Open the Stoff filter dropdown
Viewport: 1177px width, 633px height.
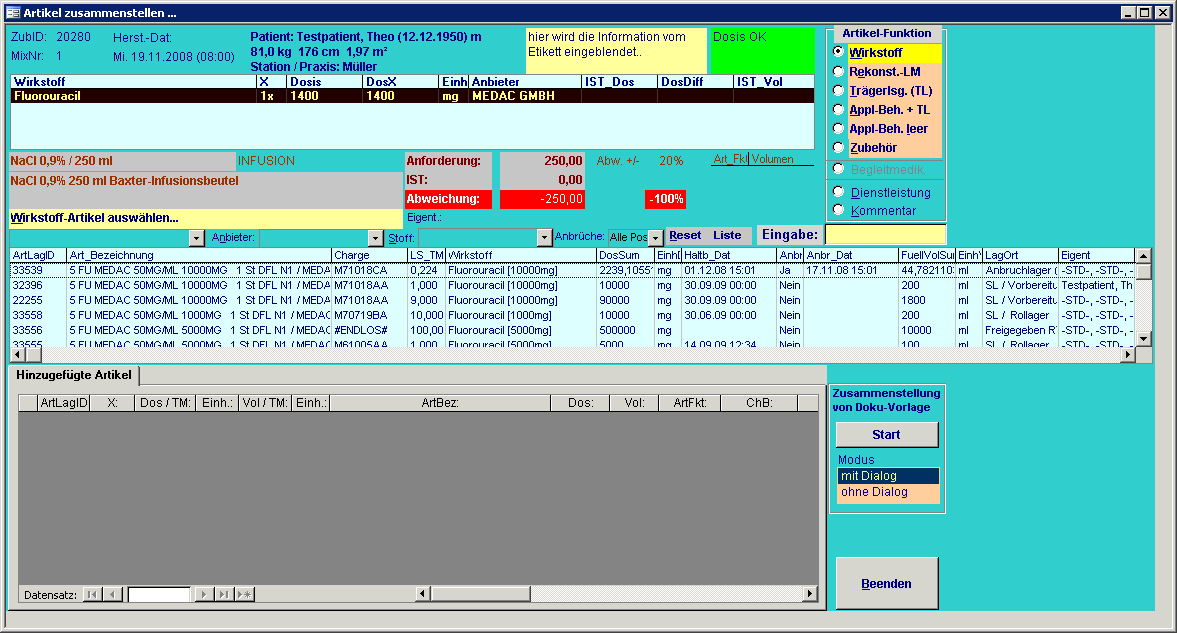coord(545,238)
